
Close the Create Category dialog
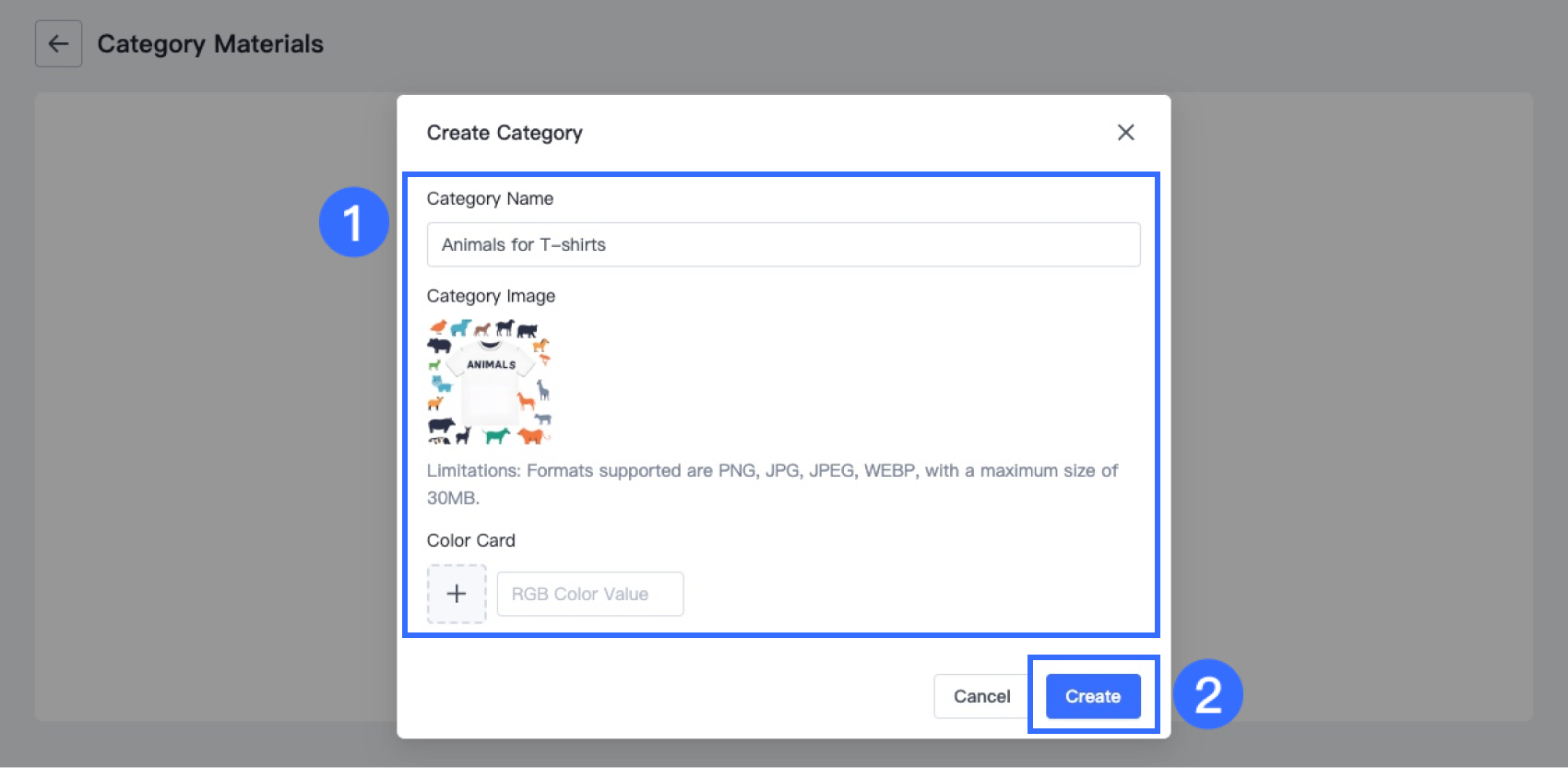coord(1125,133)
